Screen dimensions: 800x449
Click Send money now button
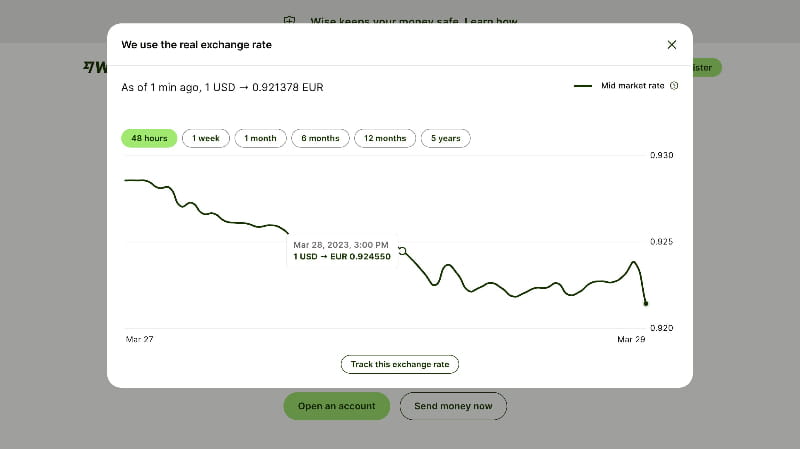pyautogui.click(x=453, y=406)
